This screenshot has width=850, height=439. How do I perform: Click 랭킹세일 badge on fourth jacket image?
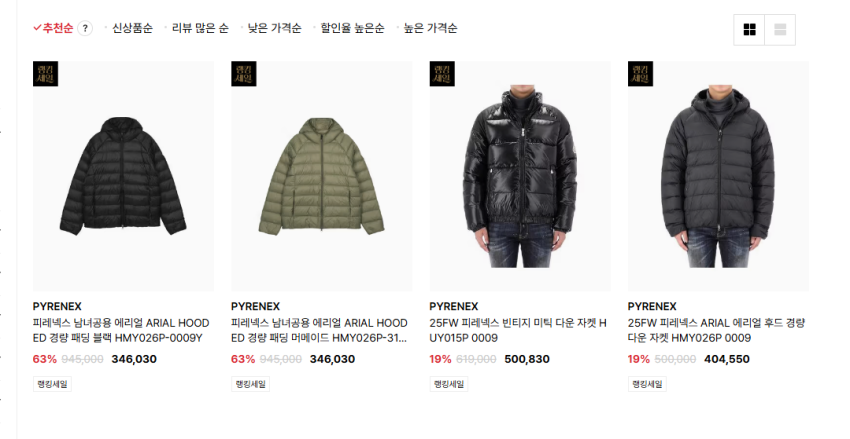coord(640,74)
